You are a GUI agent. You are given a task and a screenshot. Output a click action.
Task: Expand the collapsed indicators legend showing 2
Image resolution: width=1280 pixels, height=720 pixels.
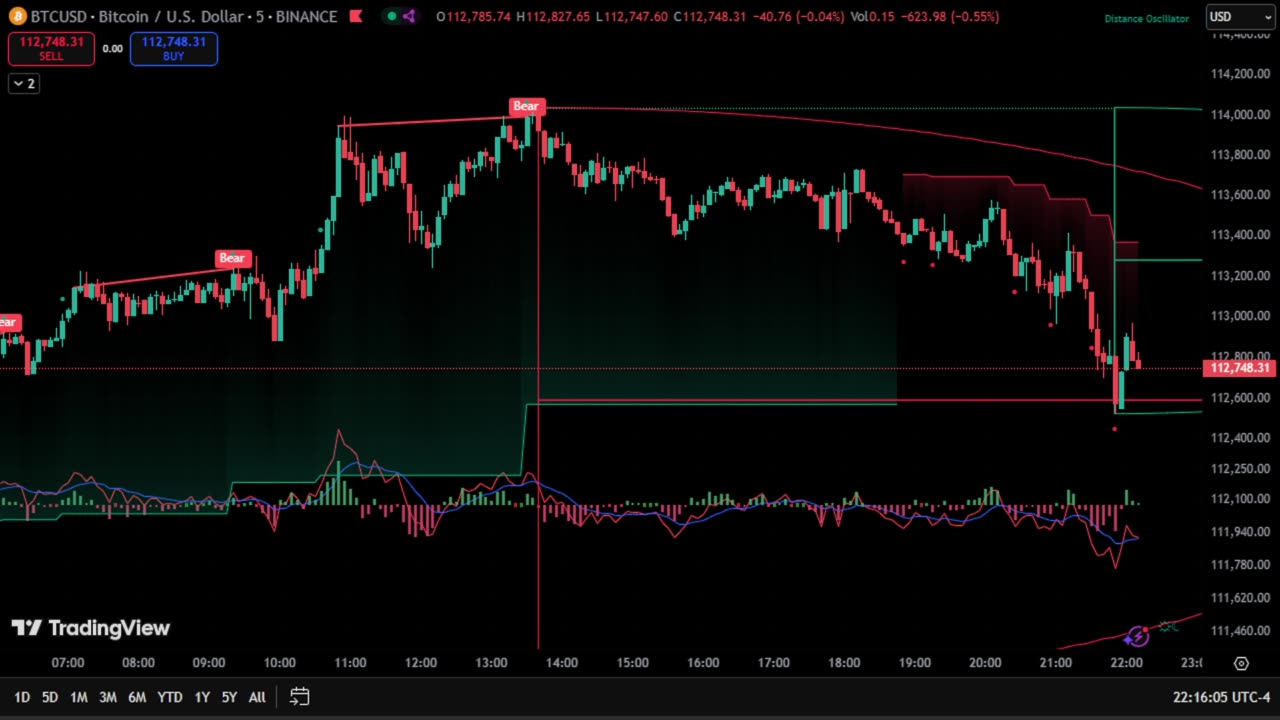coord(24,84)
